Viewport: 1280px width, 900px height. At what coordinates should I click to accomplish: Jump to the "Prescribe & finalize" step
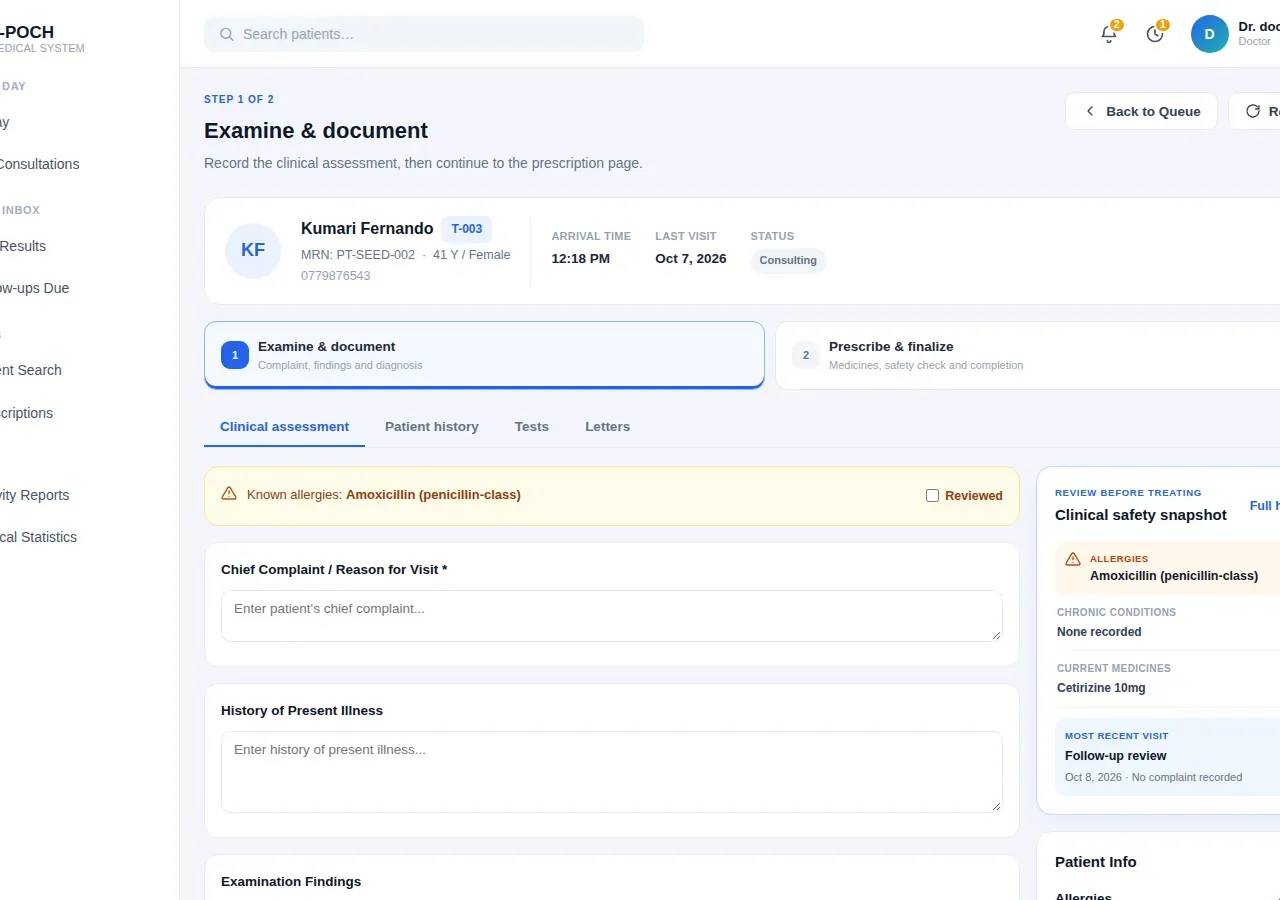point(1028,355)
